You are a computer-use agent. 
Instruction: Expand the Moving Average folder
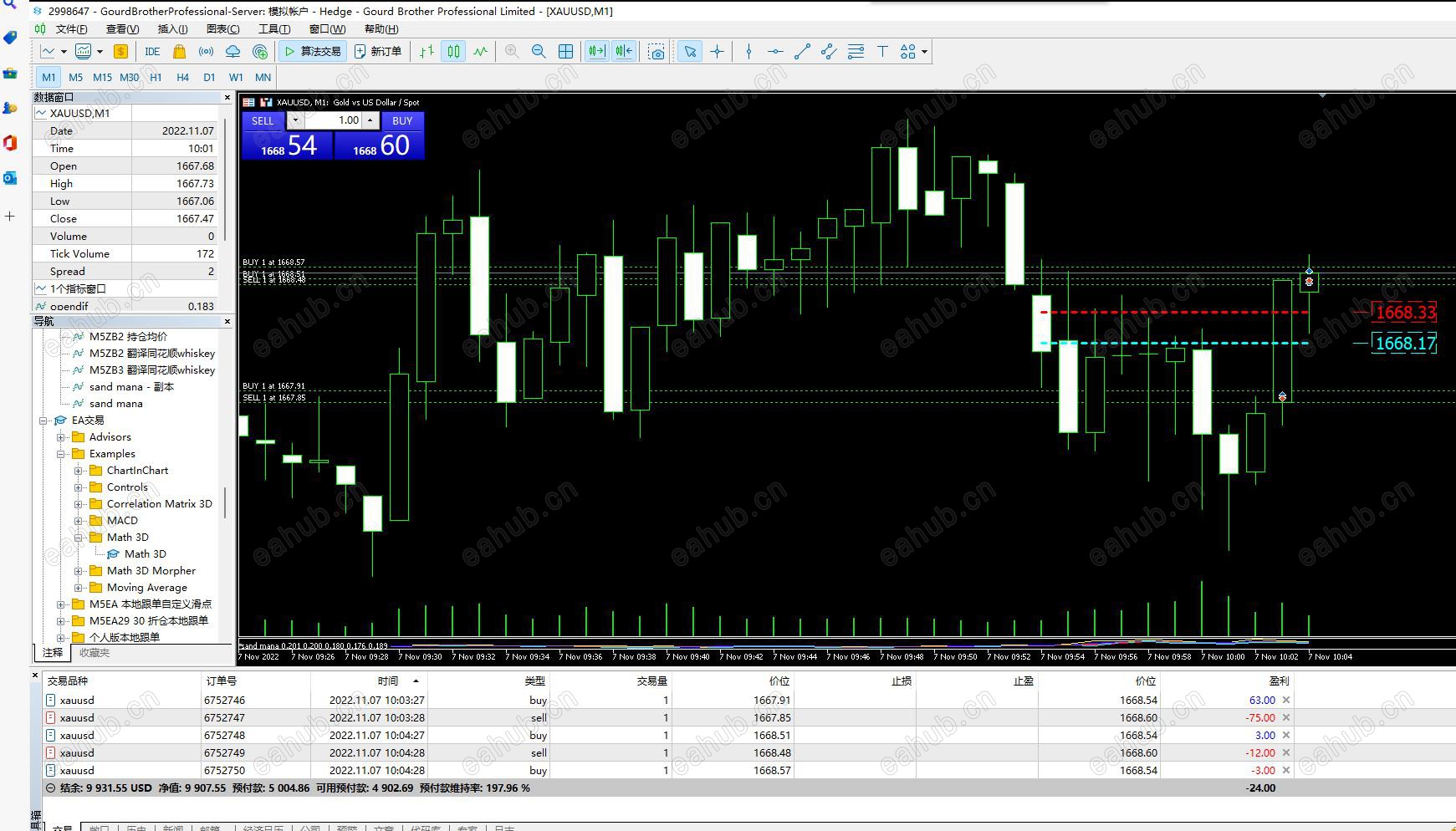pos(79,588)
